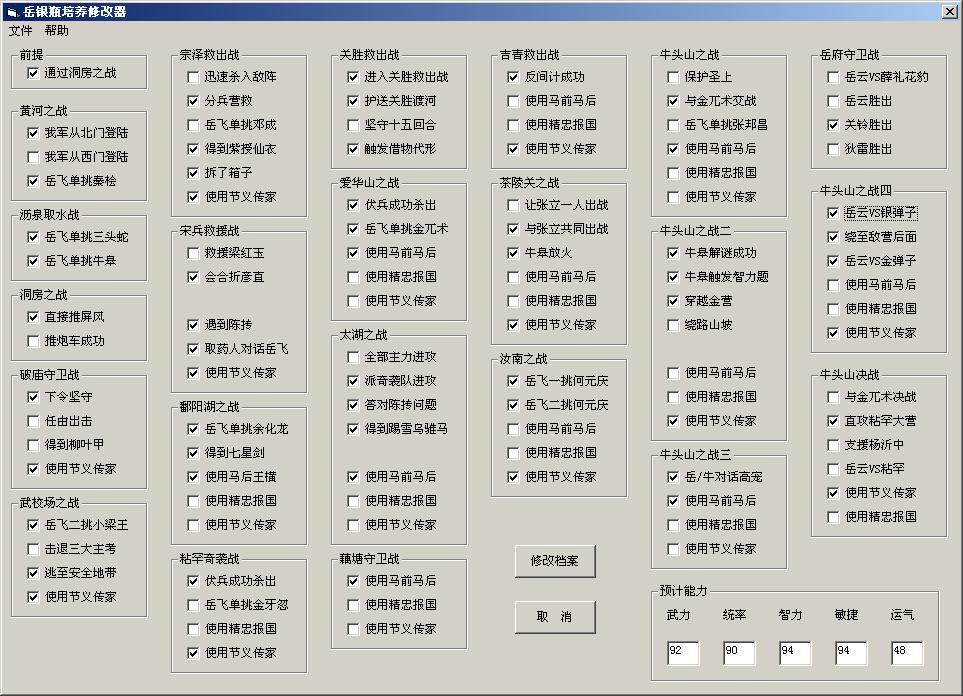Focus the 武力 value field
The height and width of the screenshot is (696, 963).
coord(683,653)
